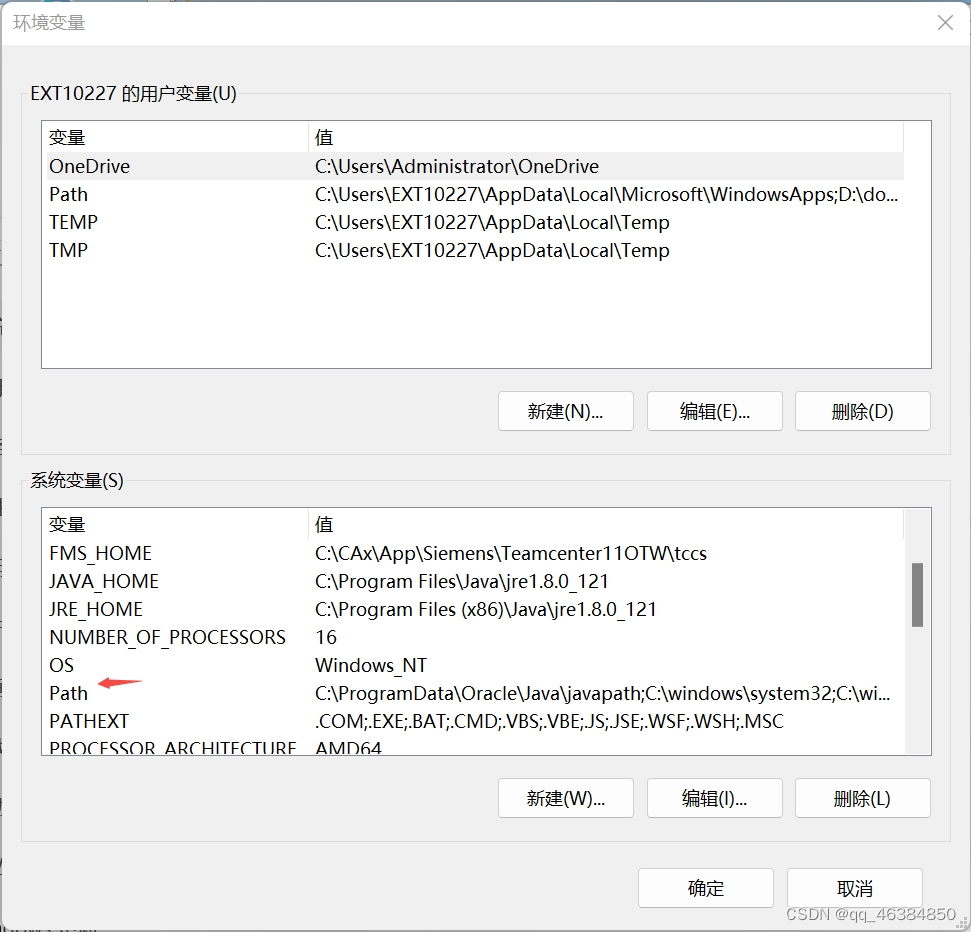Select the NUMBER_OF_PROCESSORS variable
The width and height of the screenshot is (971, 932).
click(475, 637)
